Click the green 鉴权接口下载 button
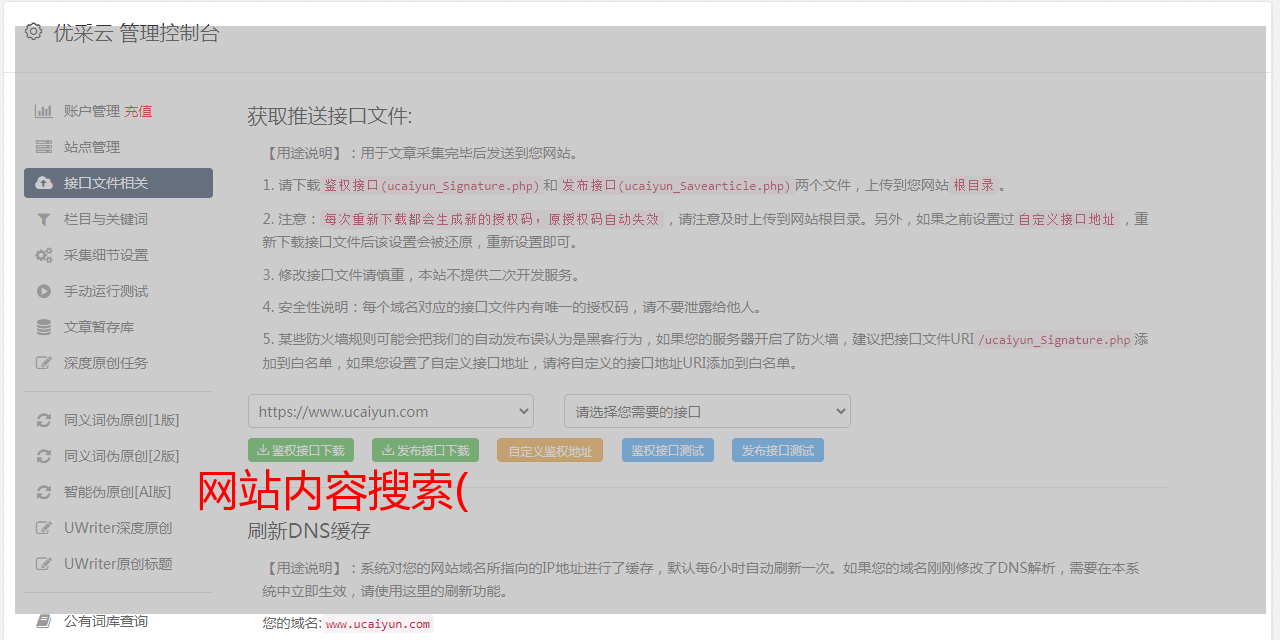The width and height of the screenshot is (1280, 640). [301, 450]
